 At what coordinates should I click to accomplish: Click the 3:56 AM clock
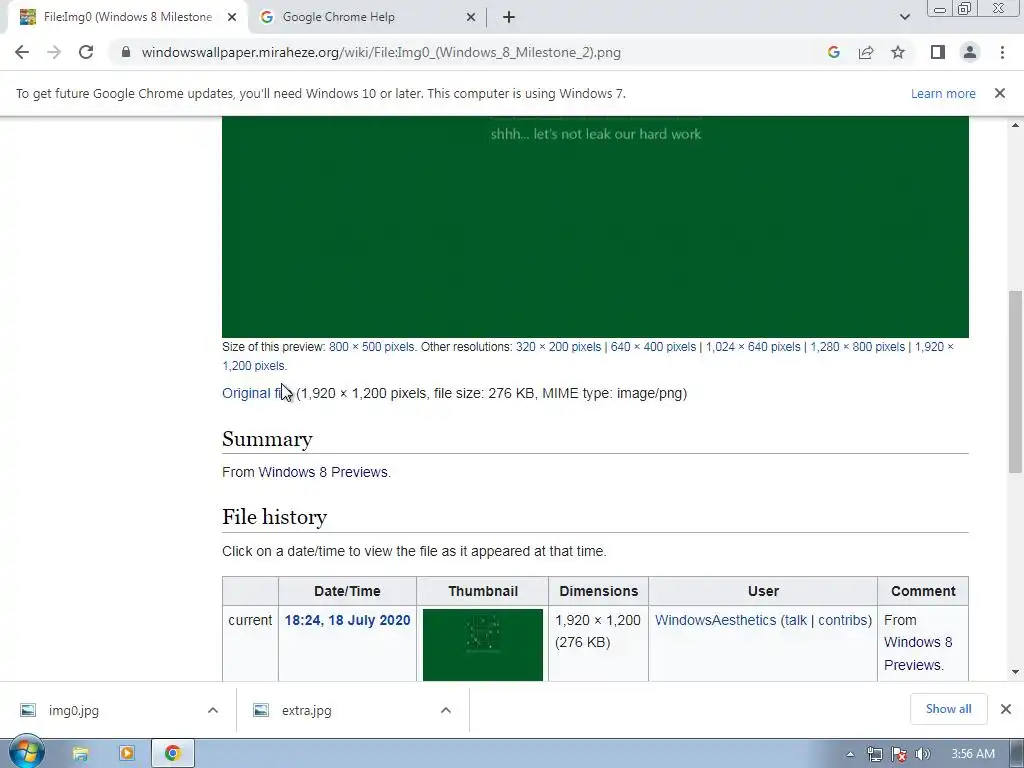click(973, 754)
